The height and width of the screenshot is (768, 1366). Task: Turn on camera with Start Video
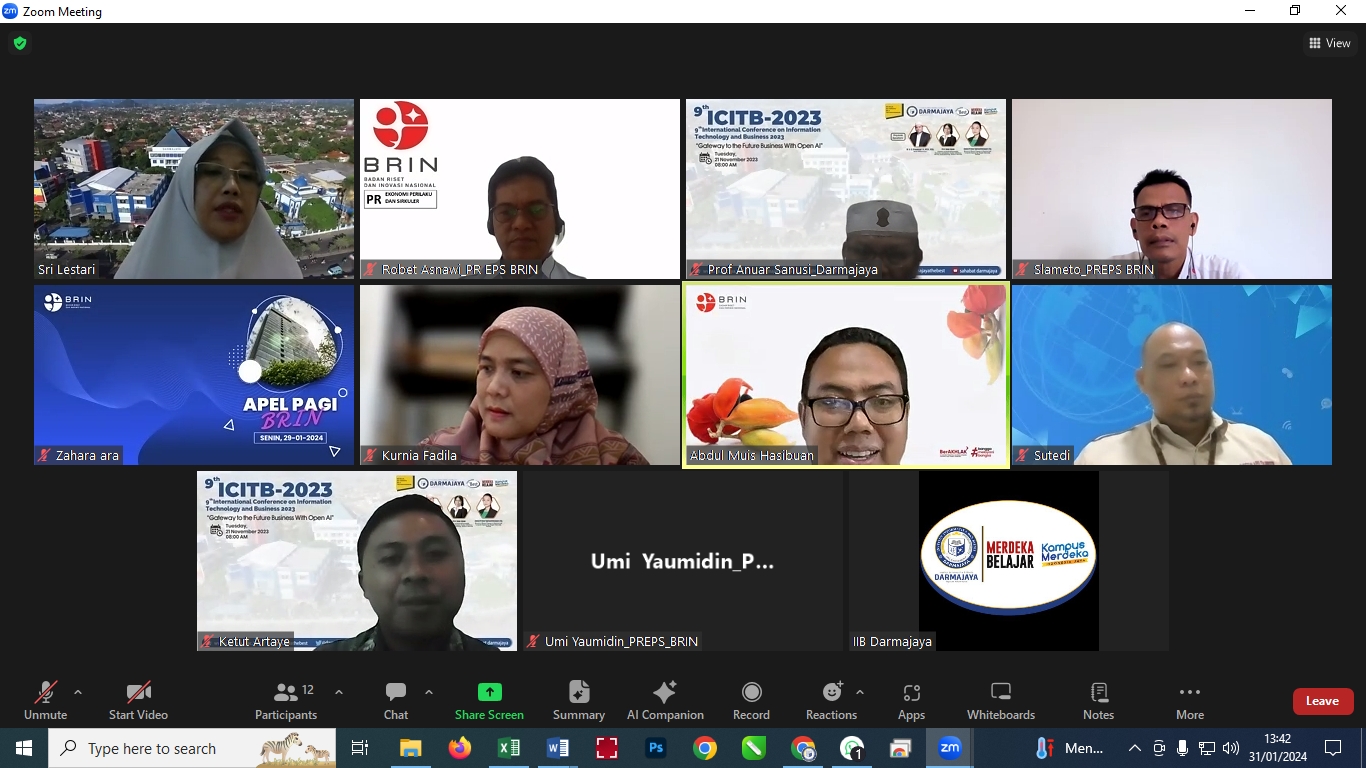click(138, 700)
